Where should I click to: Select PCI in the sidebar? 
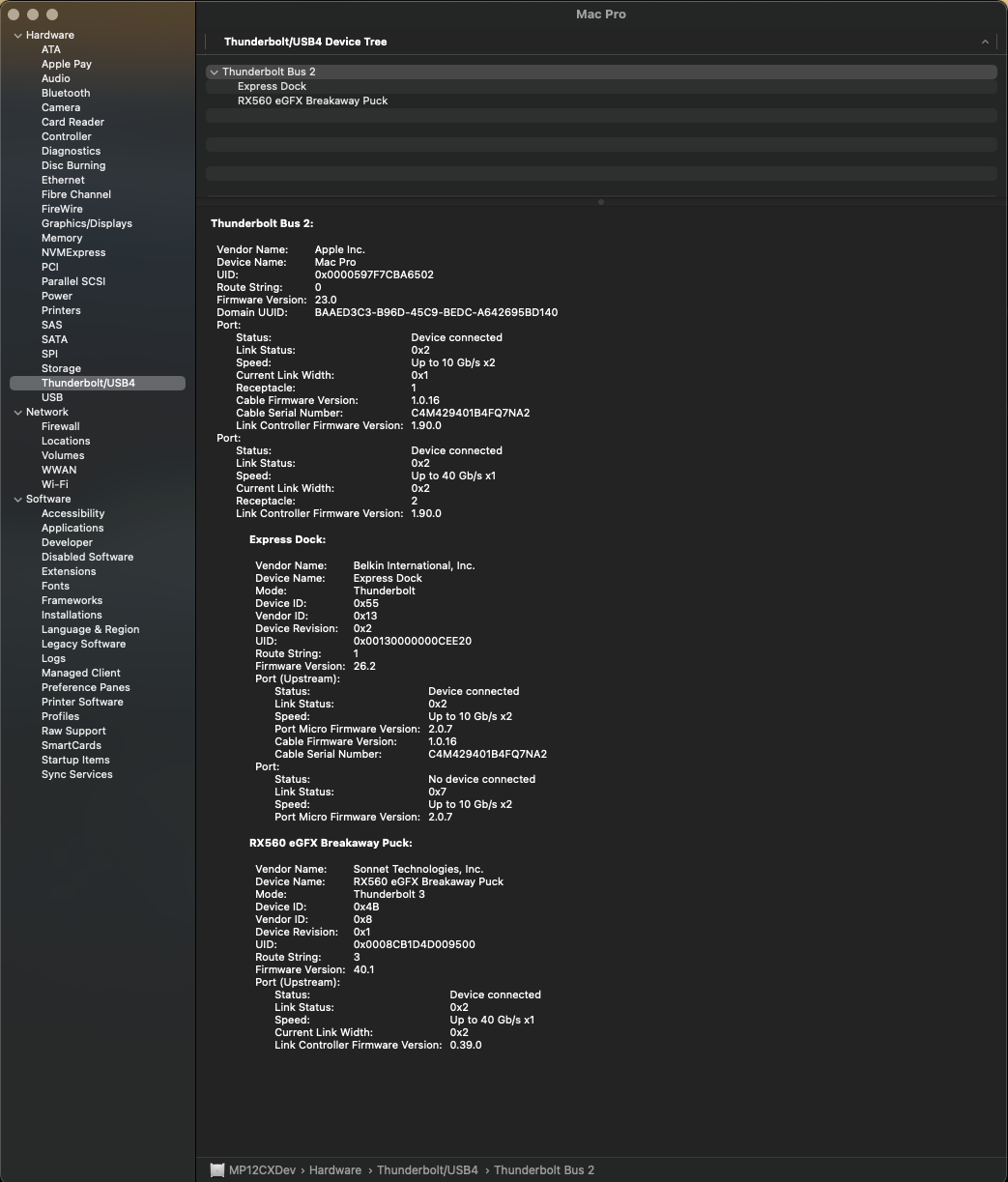(50, 267)
